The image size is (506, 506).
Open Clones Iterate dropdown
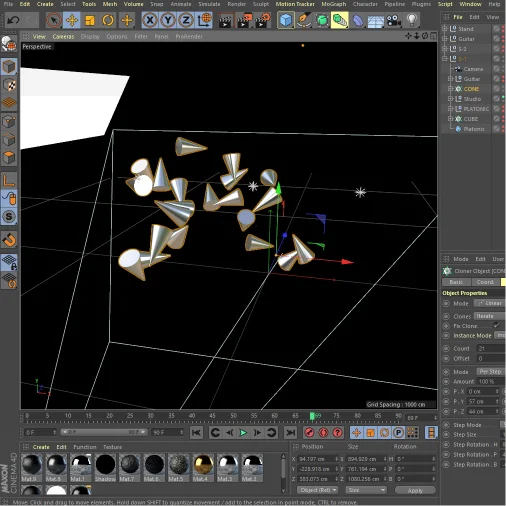(x=490, y=316)
